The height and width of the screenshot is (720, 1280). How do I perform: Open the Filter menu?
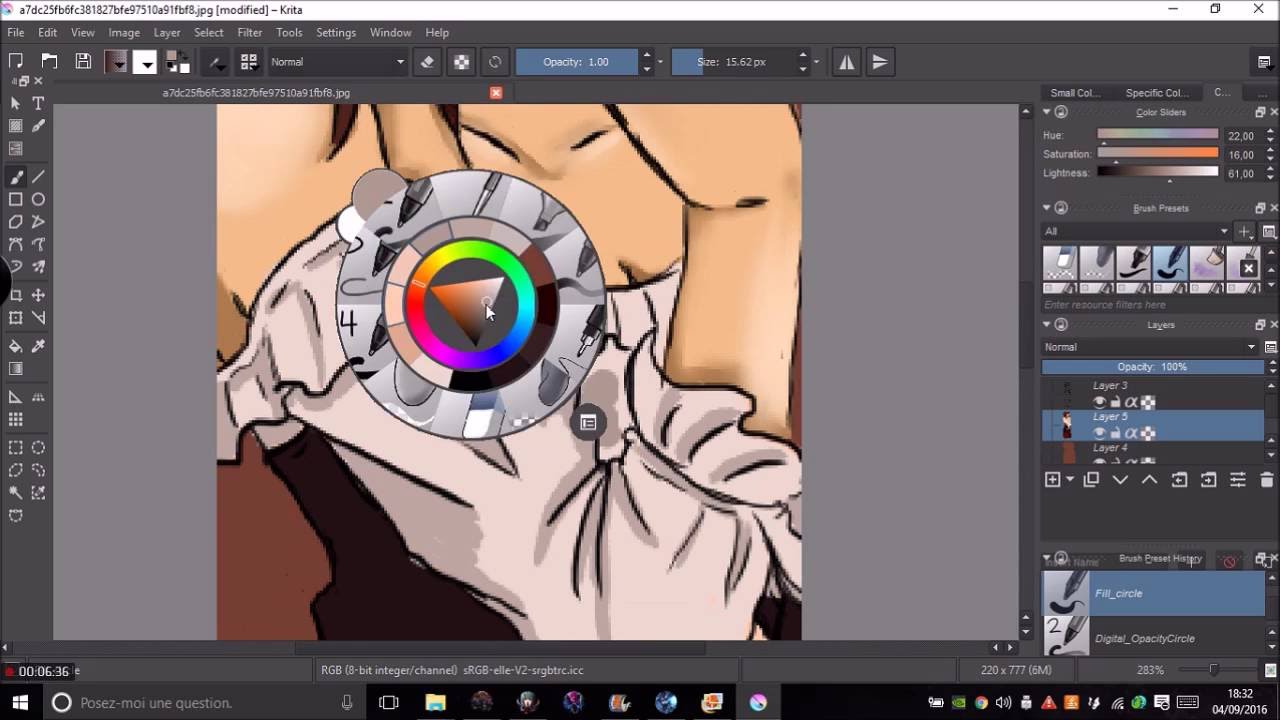click(x=250, y=32)
